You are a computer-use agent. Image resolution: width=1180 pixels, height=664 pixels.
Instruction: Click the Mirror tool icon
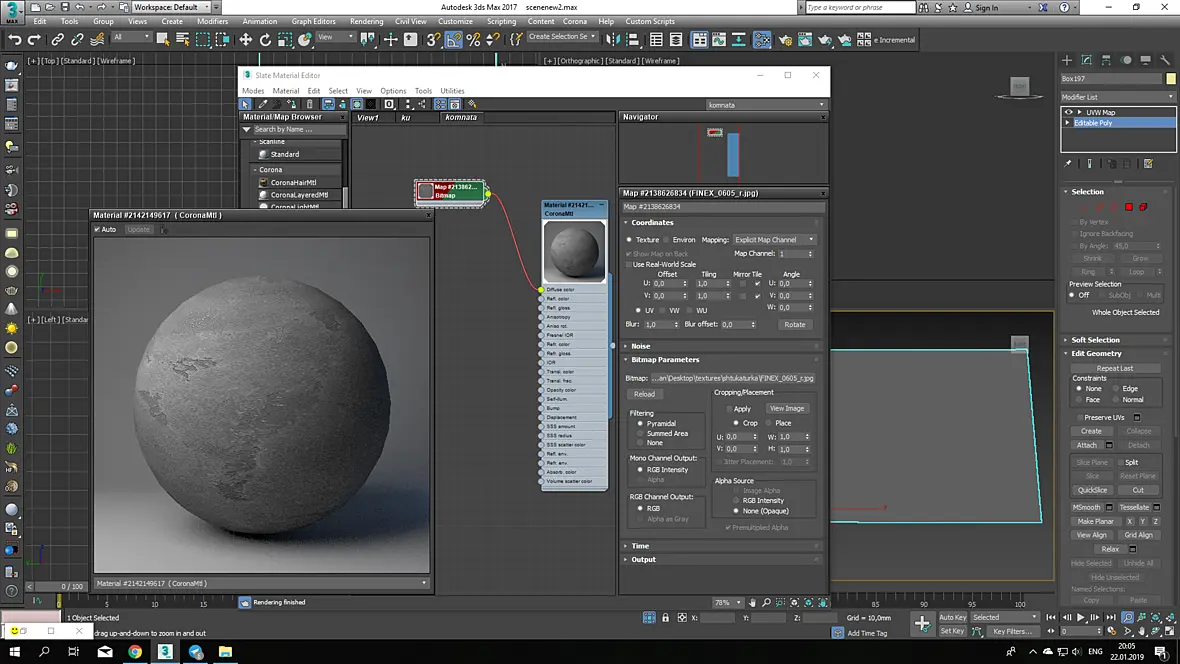(613, 39)
